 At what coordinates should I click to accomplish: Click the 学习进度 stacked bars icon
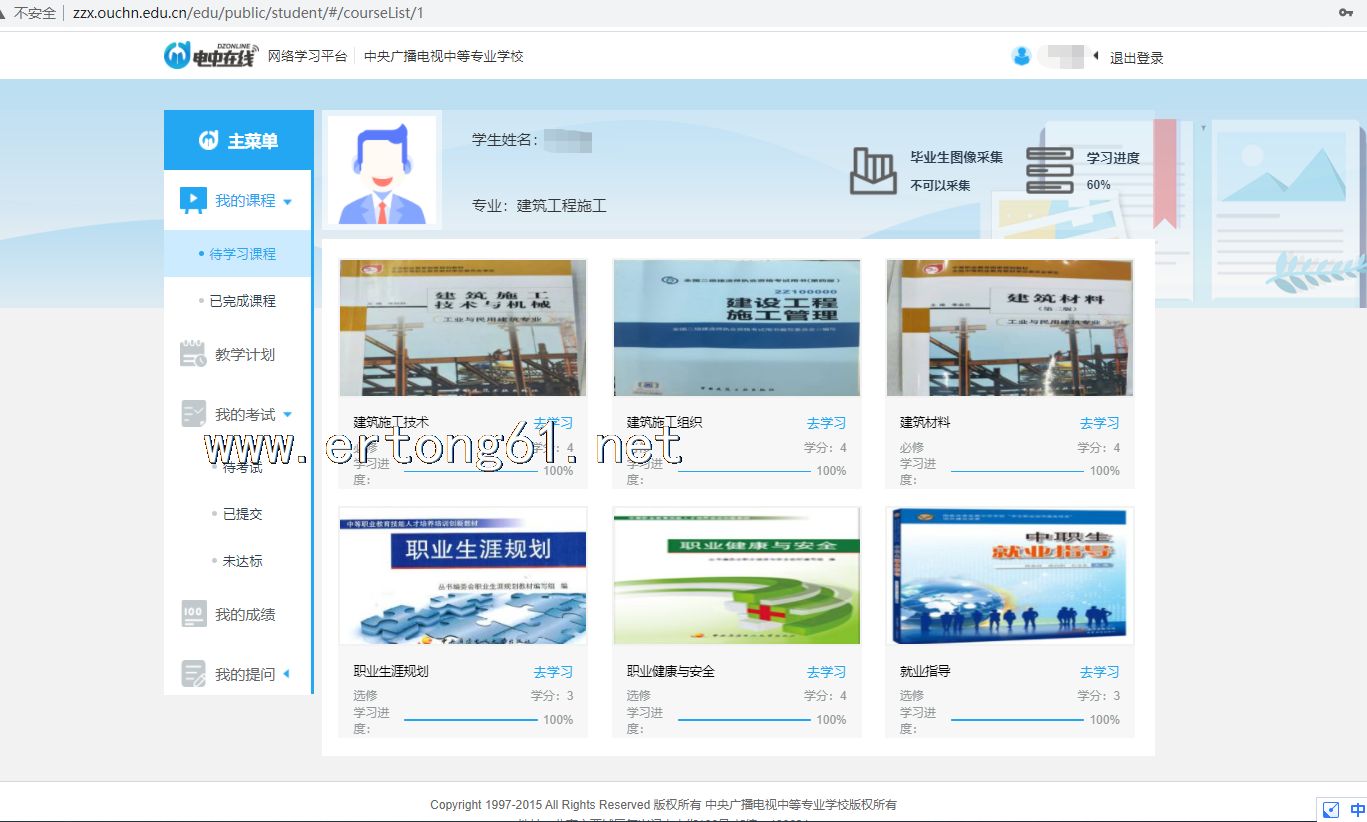tap(1049, 171)
